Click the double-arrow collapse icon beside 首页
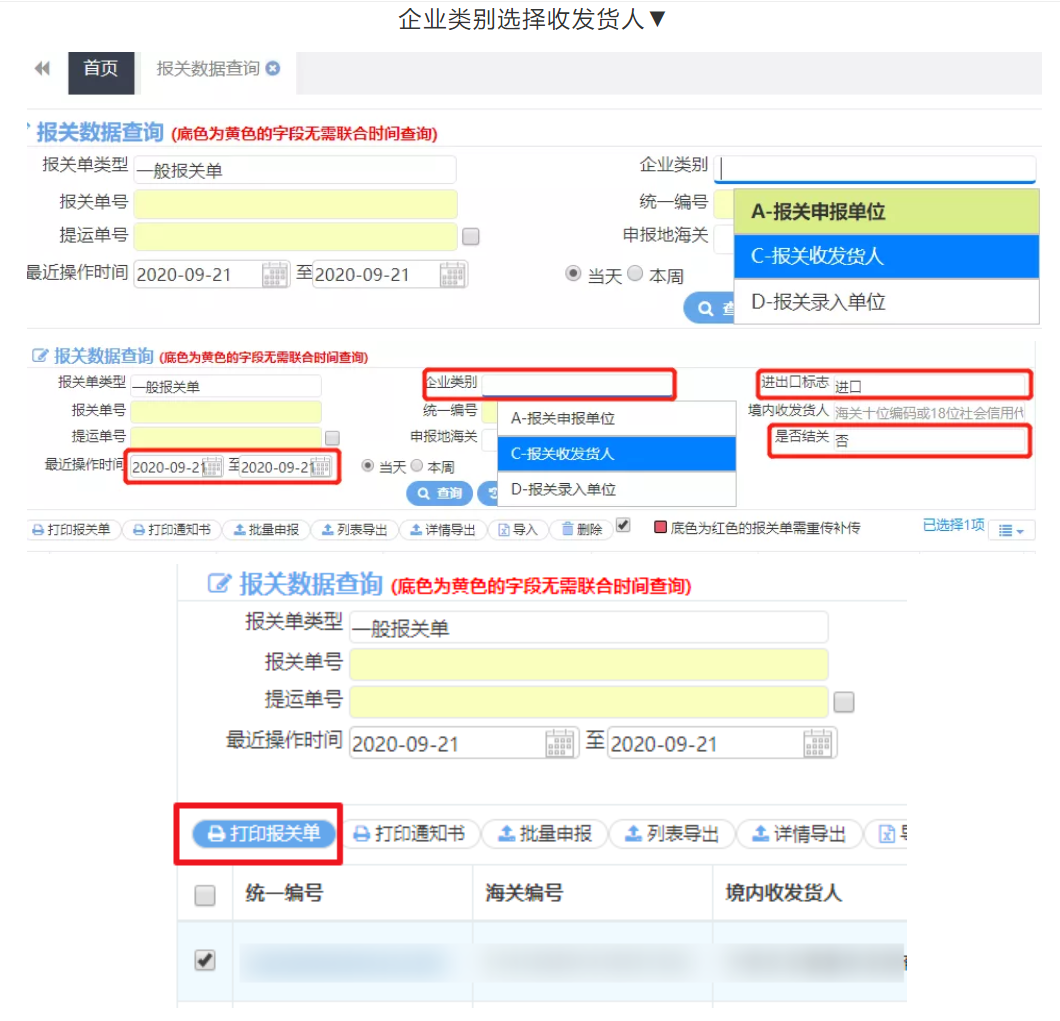 41,68
